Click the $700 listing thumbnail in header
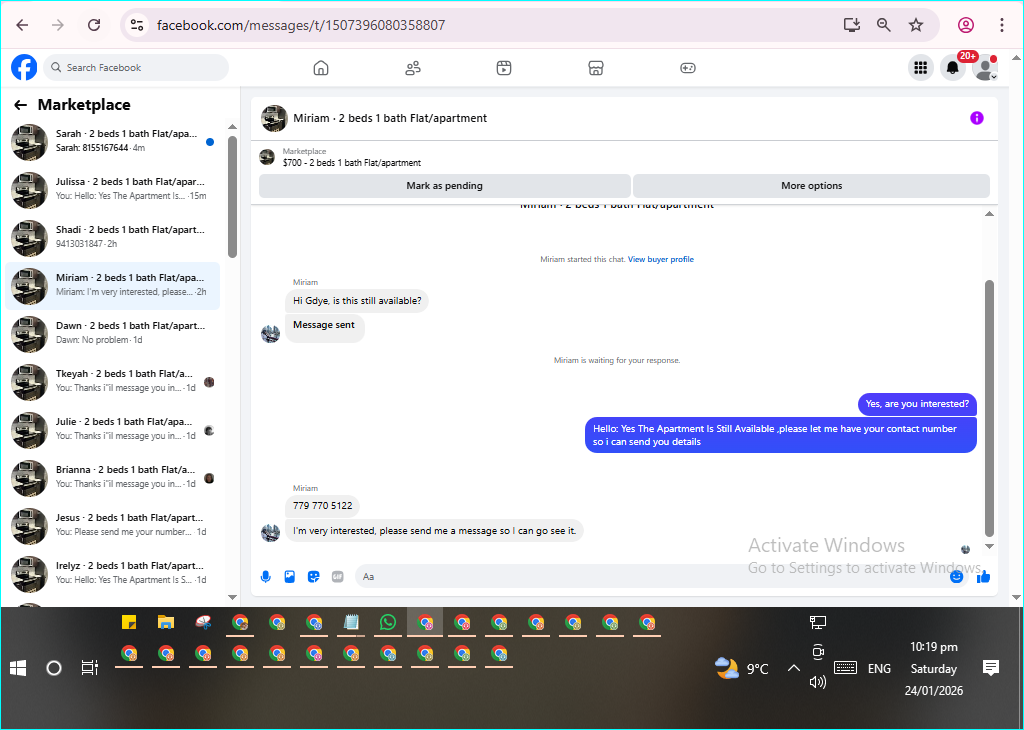 [267, 157]
